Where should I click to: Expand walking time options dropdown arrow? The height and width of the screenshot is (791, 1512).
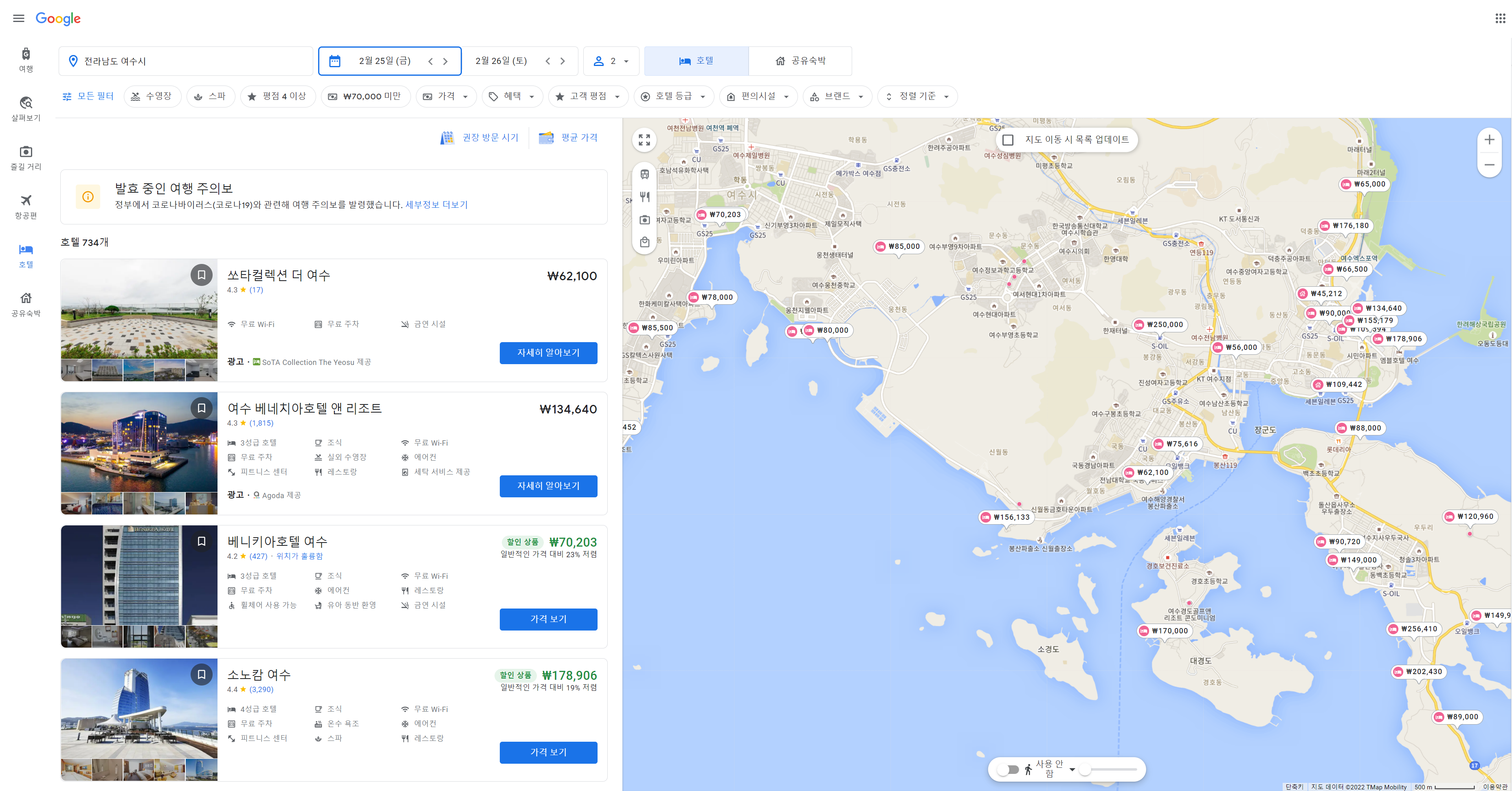point(1072,769)
